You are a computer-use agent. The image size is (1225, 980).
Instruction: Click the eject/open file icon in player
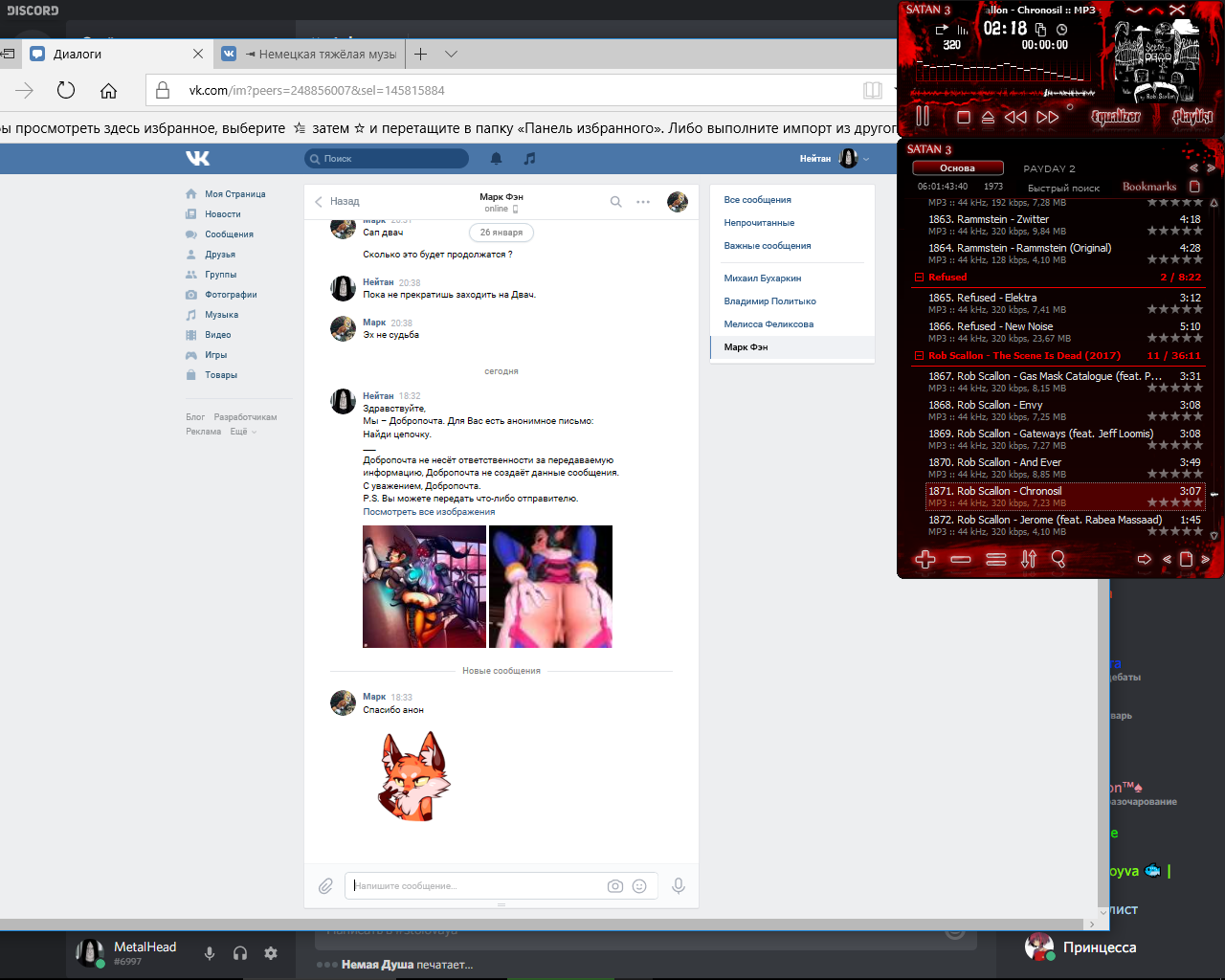(x=989, y=117)
